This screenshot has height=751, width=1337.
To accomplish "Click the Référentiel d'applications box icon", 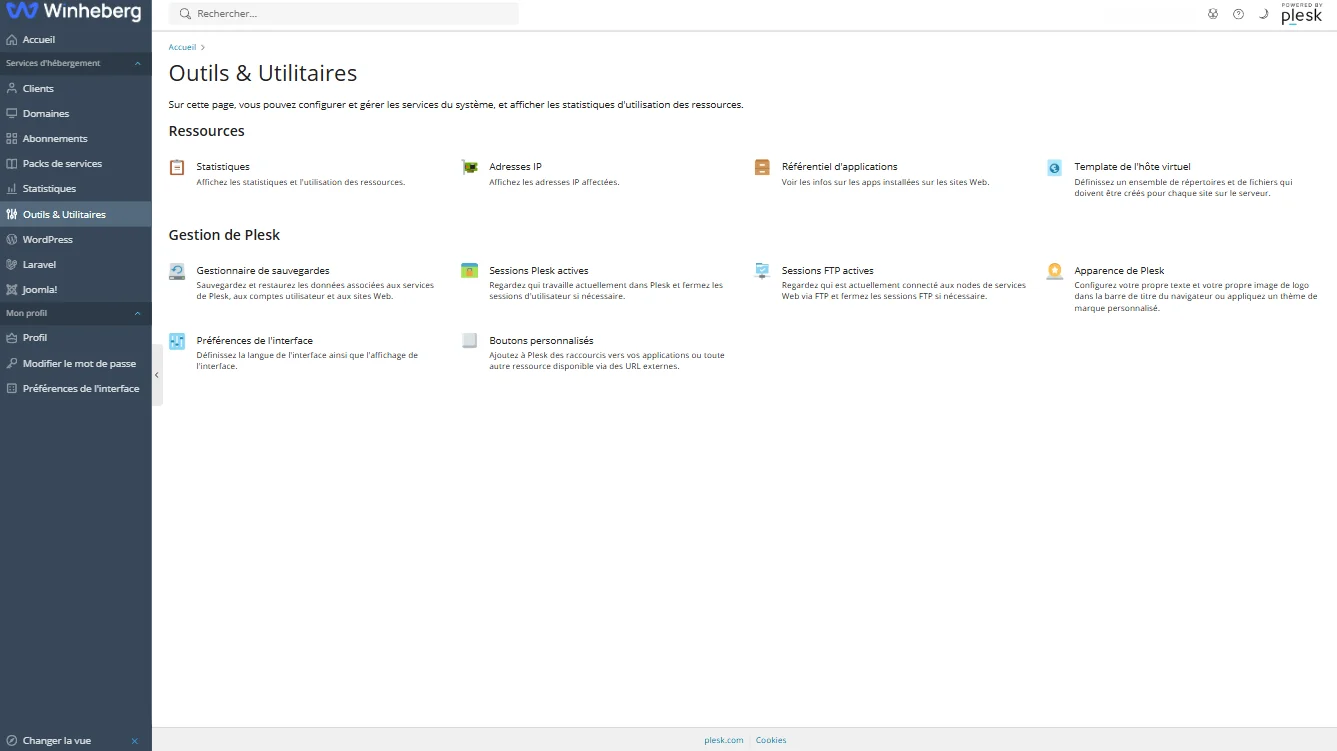I will coord(762,168).
